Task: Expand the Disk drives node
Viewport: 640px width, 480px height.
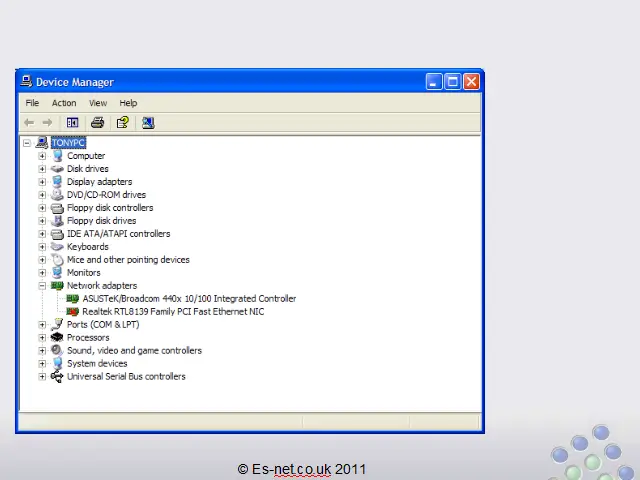Action: coord(42,169)
